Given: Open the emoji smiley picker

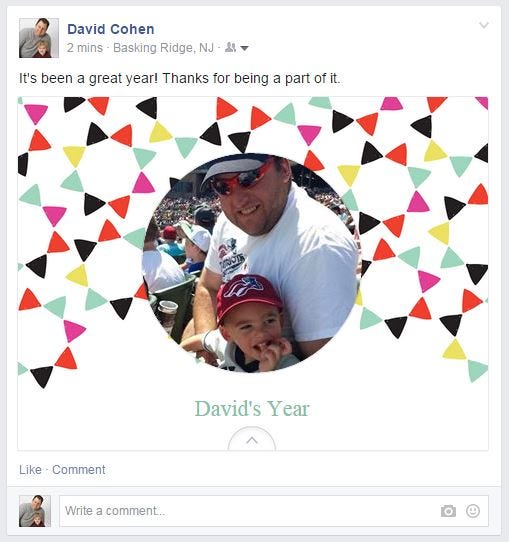Looking at the screenshot, I should 473,511.
